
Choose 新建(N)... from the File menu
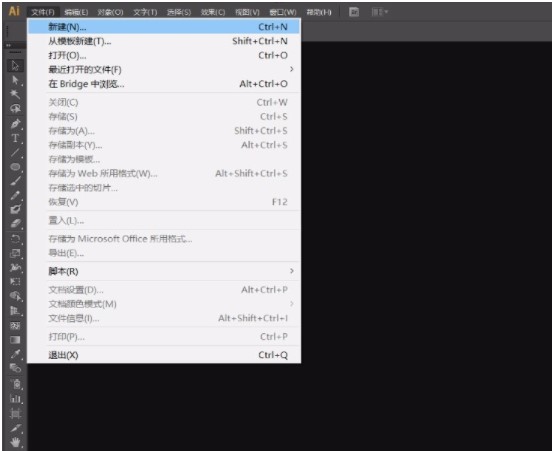[164, 27]
